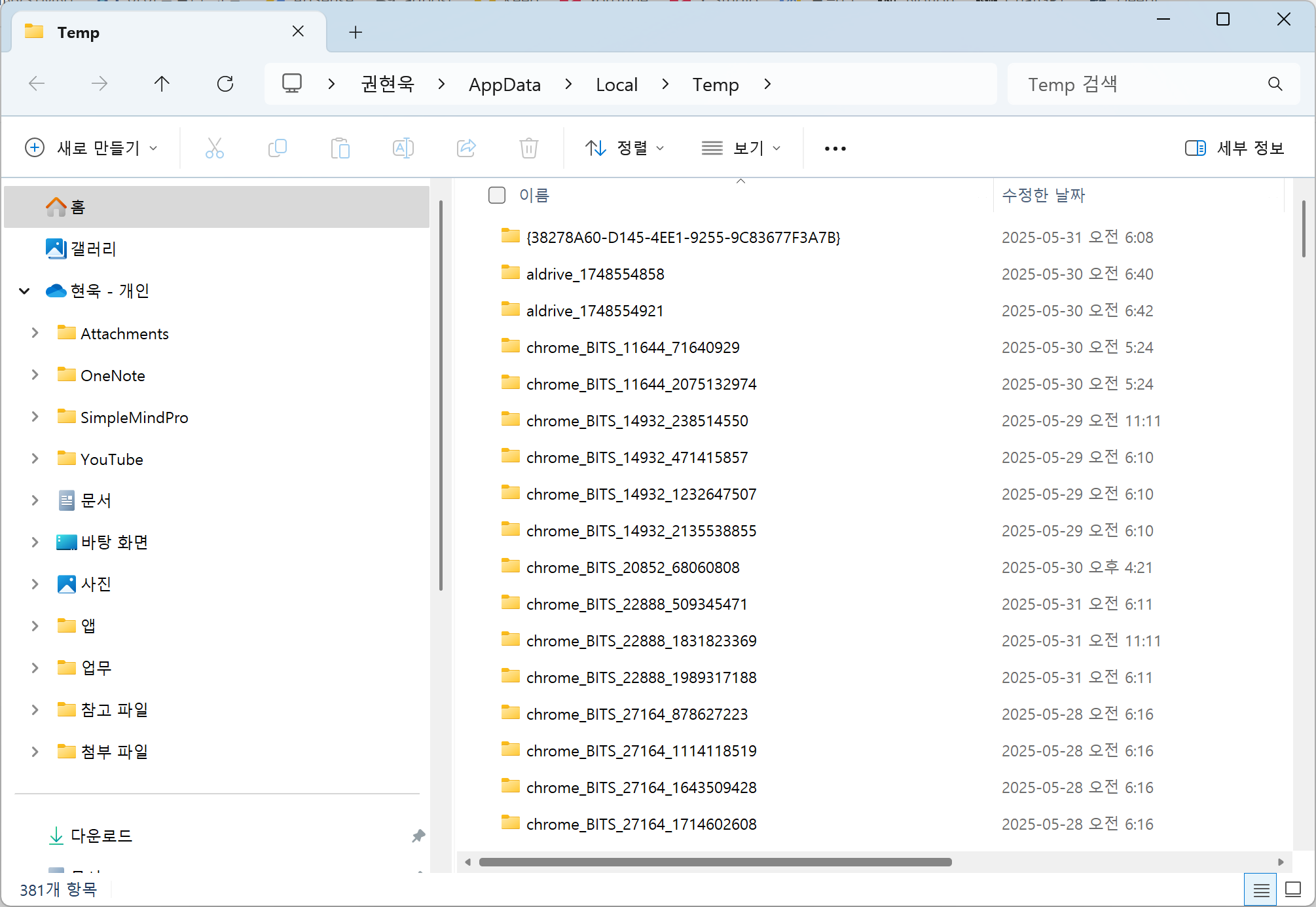The height and width of the screenshot is (907, 1316).
Task: Open the 새로 만들기 dropdown
Action: [x=91, y=148]
